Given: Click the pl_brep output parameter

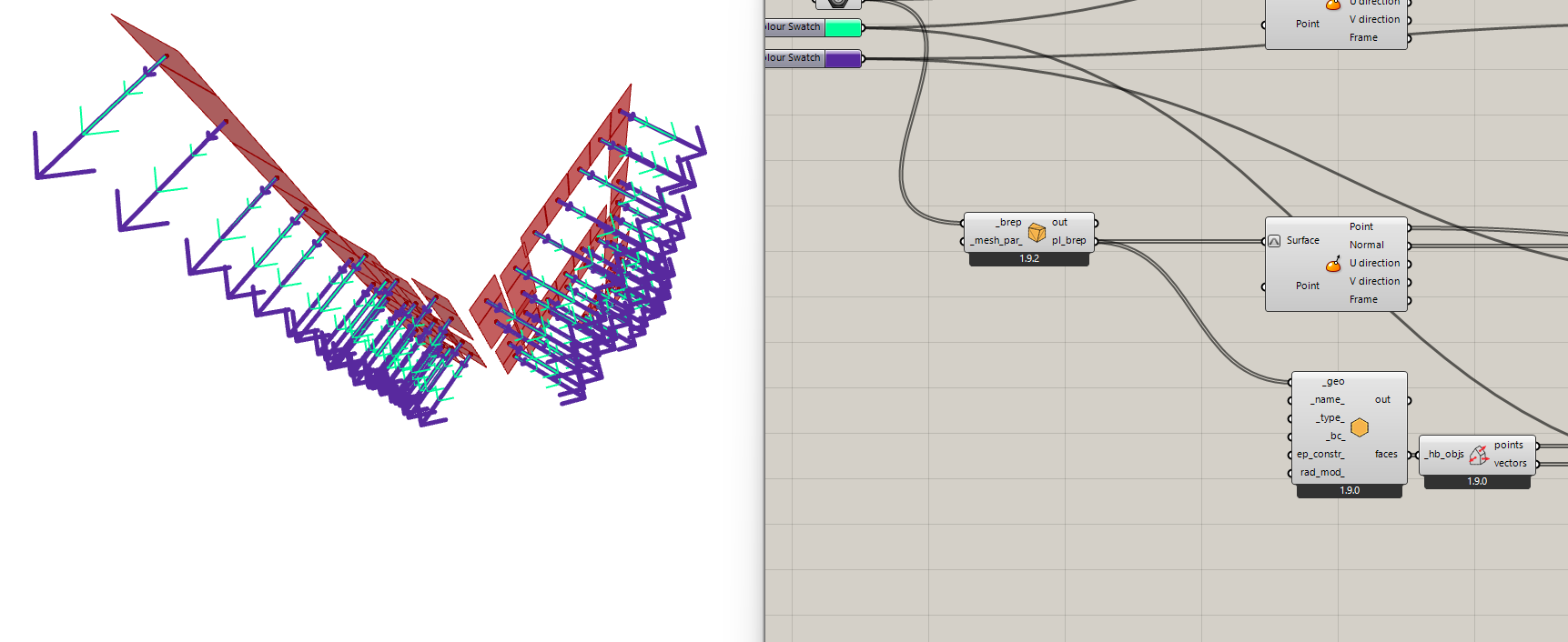Looking at the screenshot, I should [1068, 241].
